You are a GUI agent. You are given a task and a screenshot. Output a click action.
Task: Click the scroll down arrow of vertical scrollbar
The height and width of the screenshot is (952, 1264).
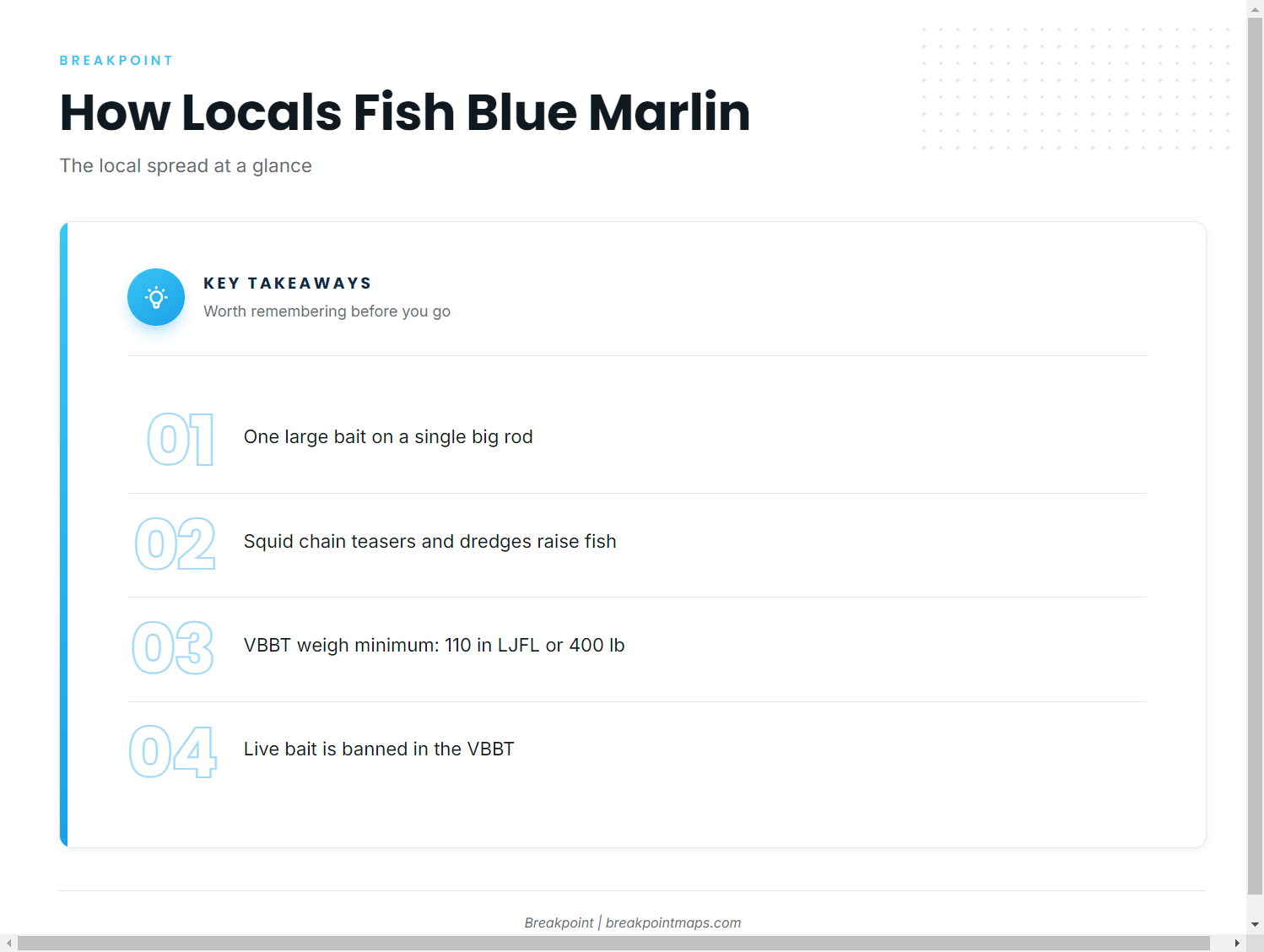[x=1255, y=925]
